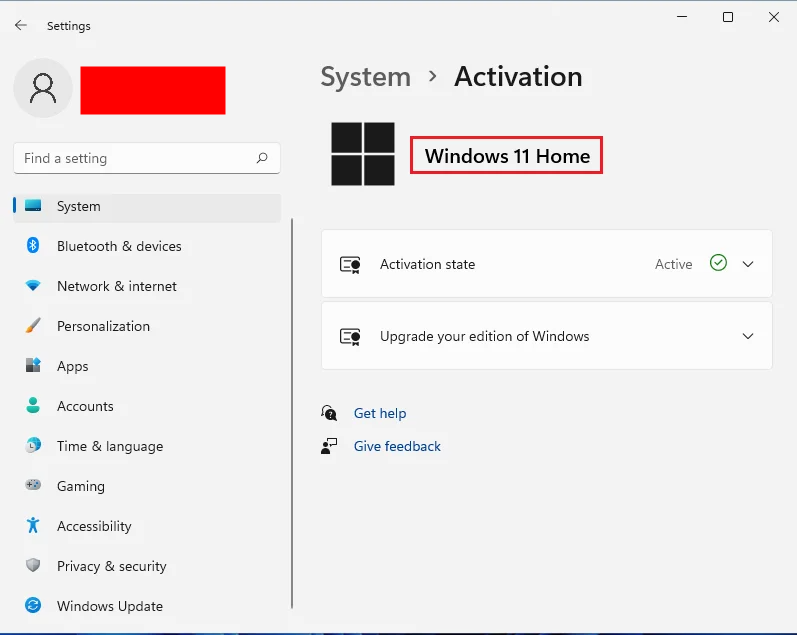
Task: Click the Give feedback person icon
Action: pyautogui.click(x=329, y=446)
